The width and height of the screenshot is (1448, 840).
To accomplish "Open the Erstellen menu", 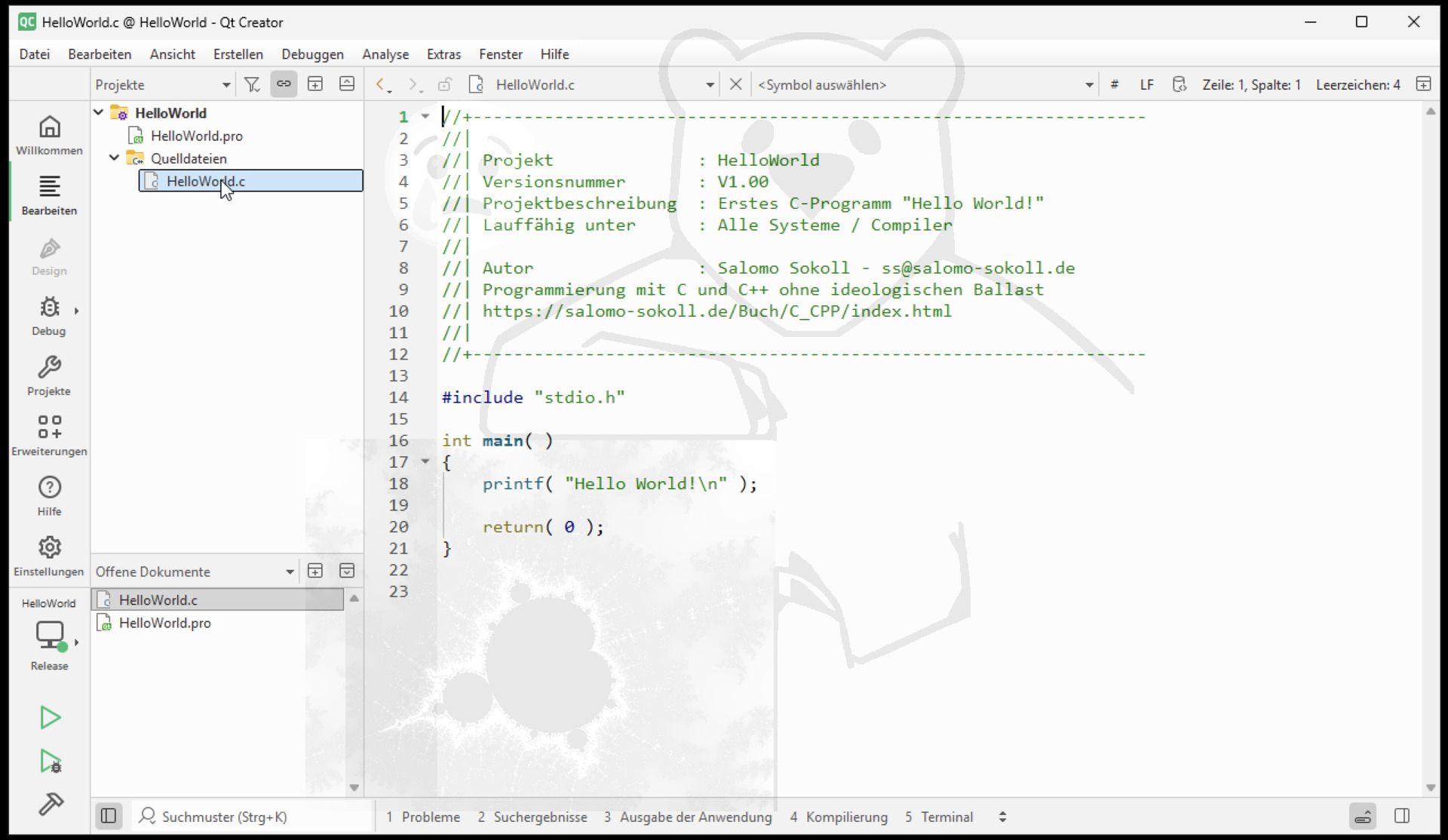I will point(238,54).
